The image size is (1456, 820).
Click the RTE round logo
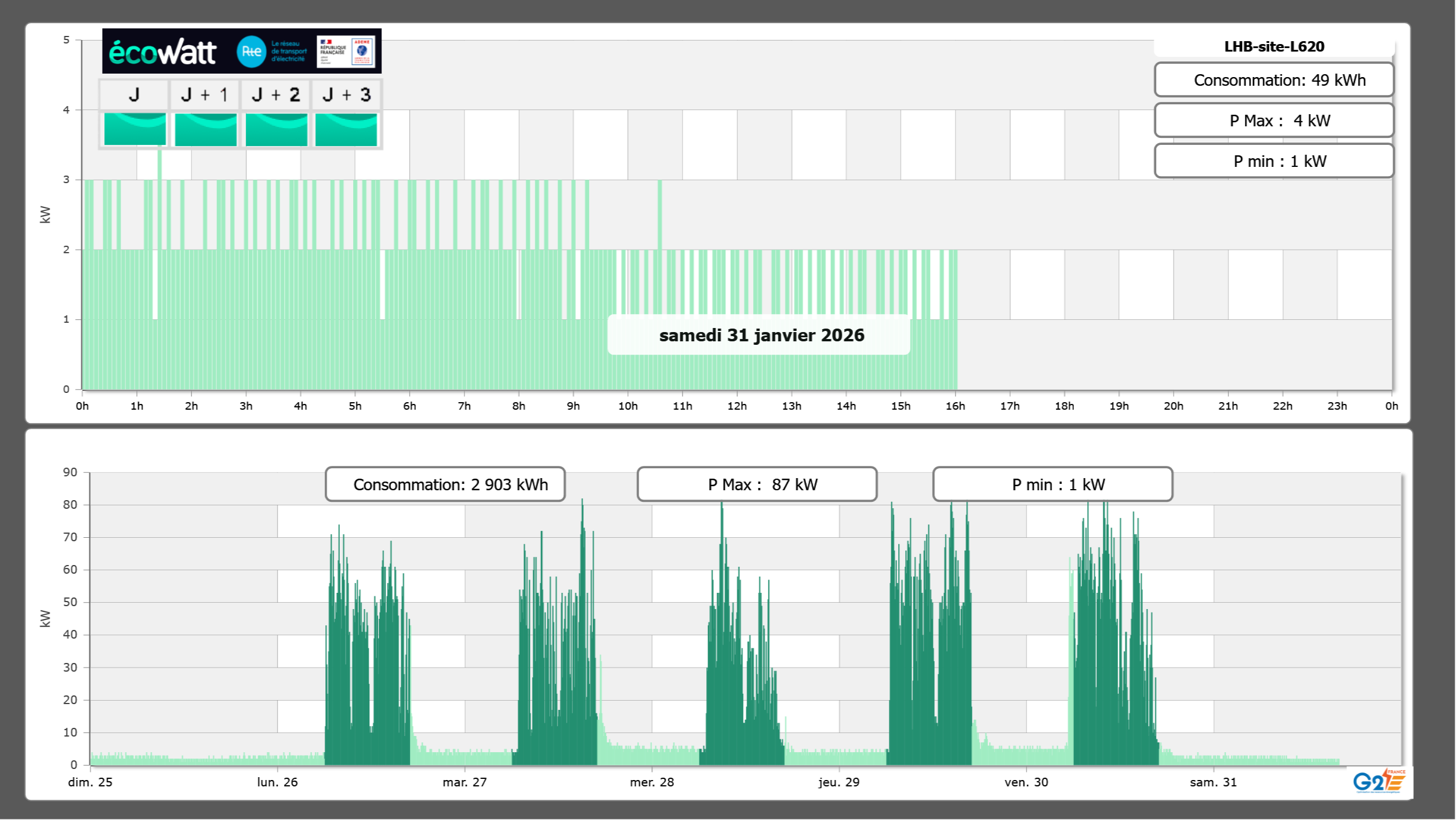coord(251,52)
